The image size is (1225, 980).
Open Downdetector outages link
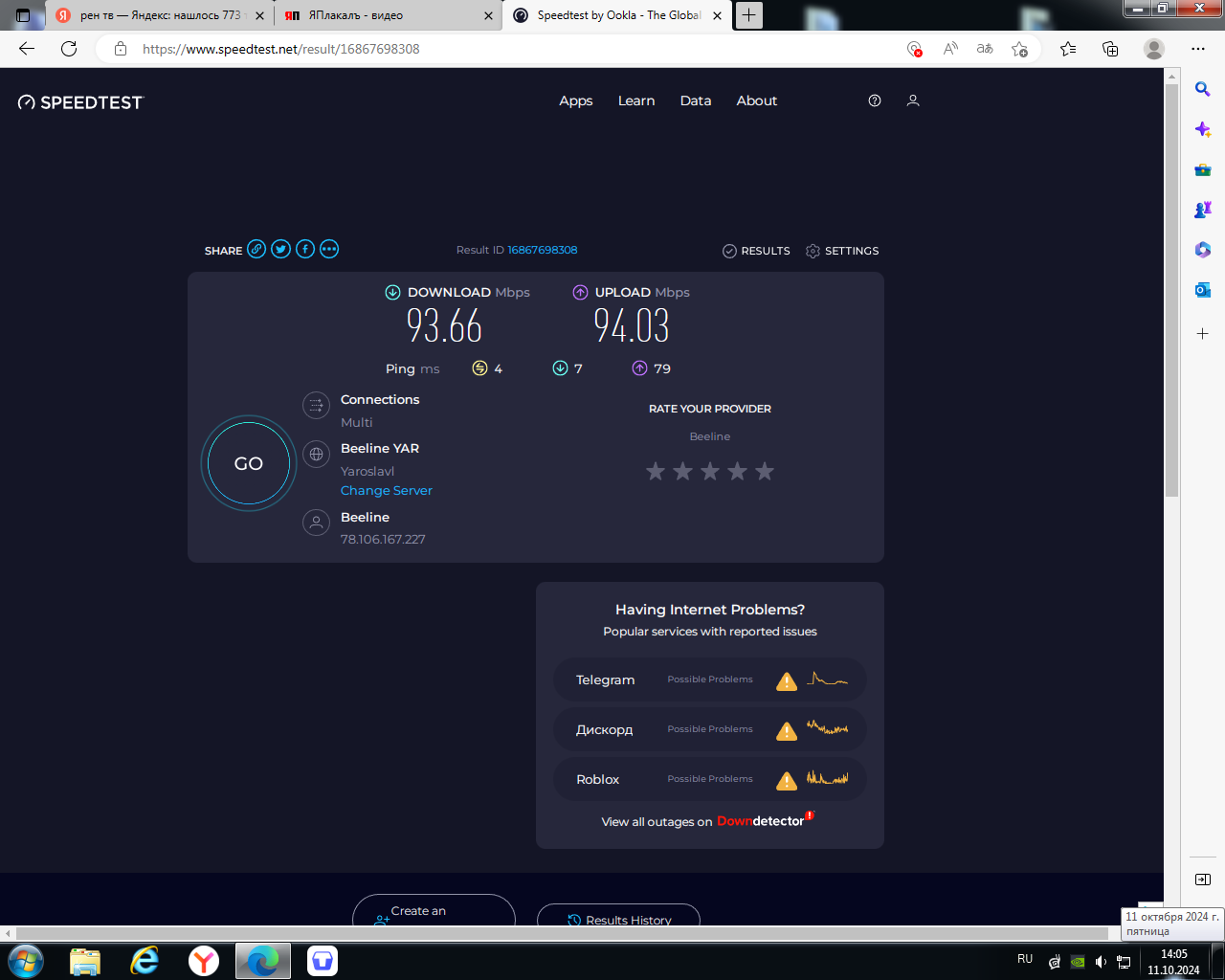[765, 821]
